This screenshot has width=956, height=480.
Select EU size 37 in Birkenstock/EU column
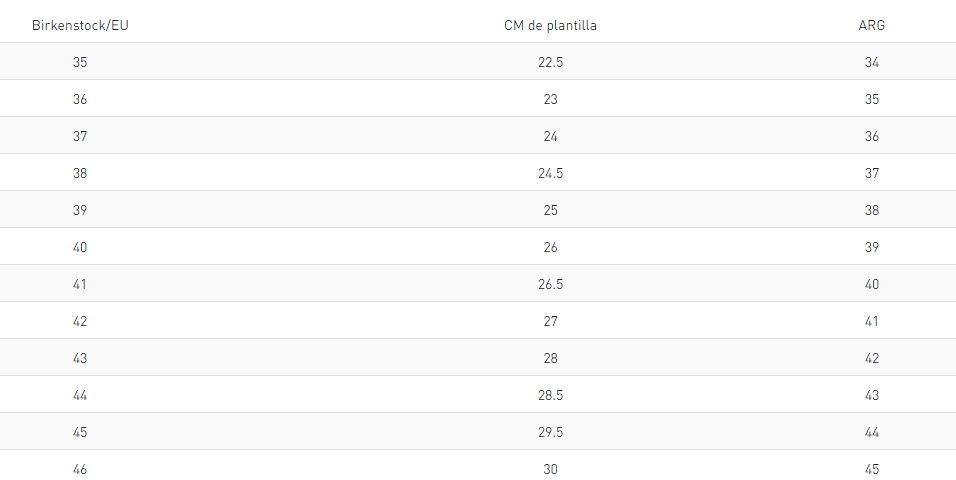click(80, 136)
